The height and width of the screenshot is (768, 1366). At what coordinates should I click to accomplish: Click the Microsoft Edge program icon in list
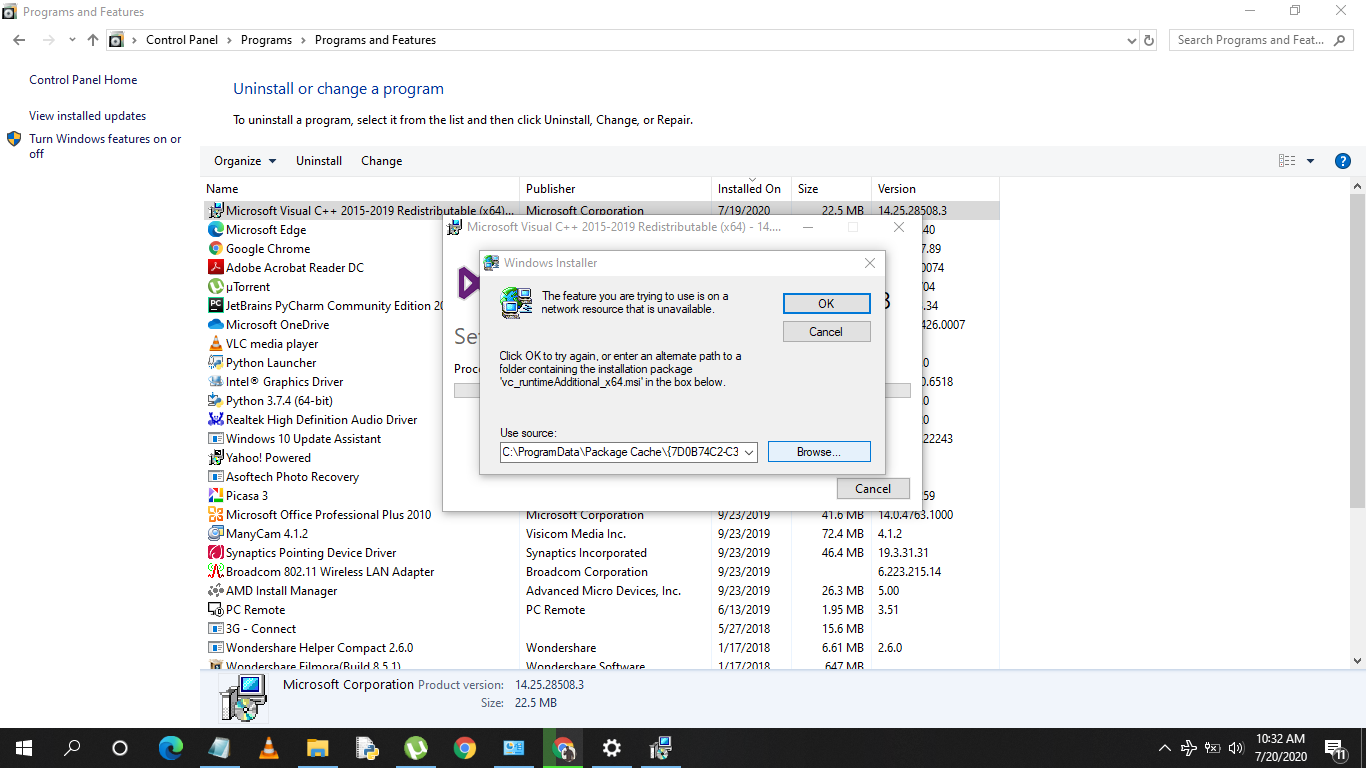(x=215, y=230)
